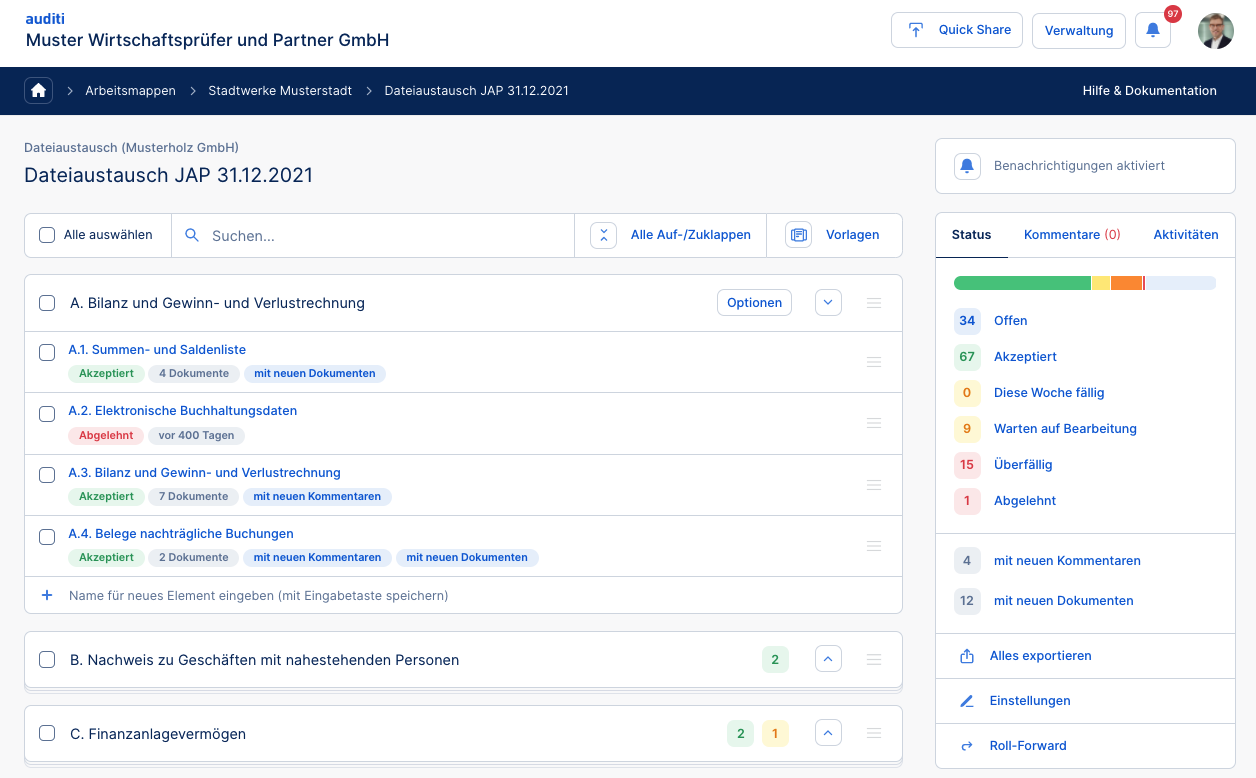This screenshot has width=1256, height=778.
Task: Switch to the Aktivitäten tab
Action: pos(1185,235)
